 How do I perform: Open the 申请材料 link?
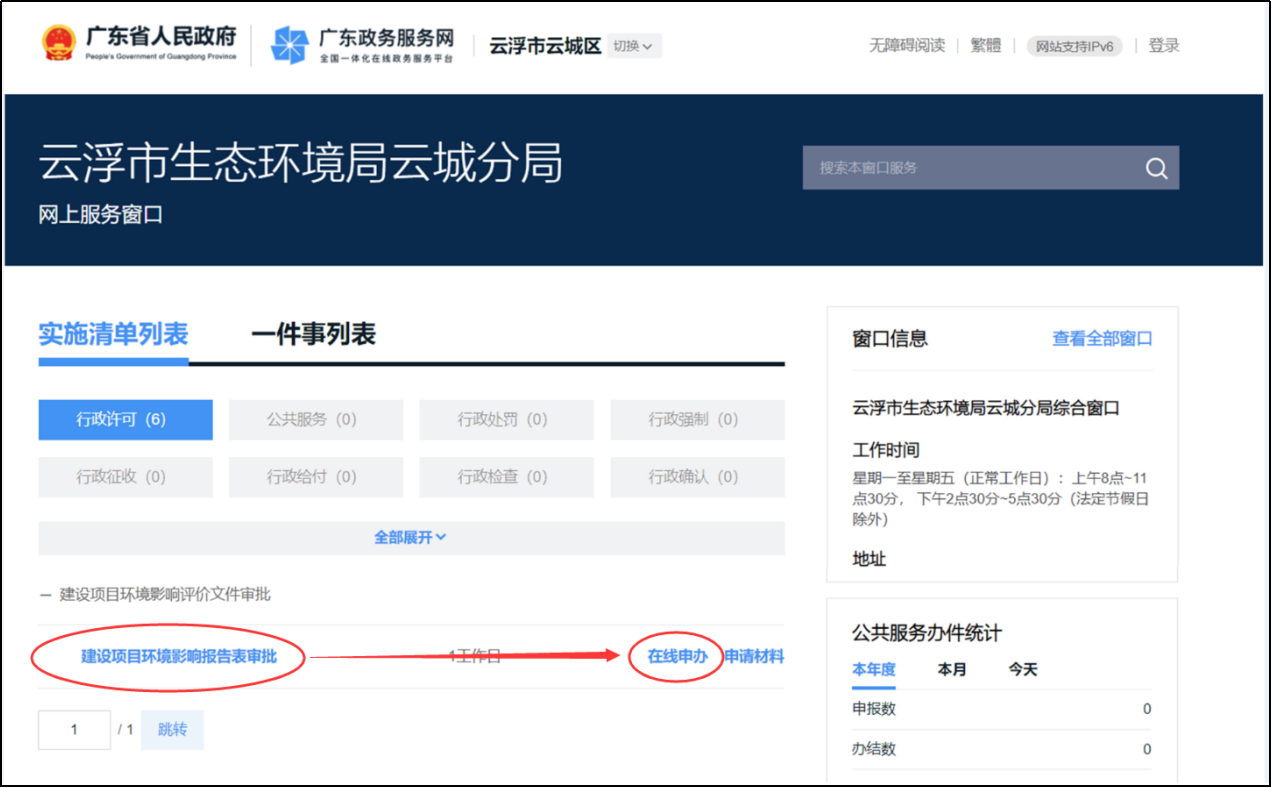[x=754, y=657]
